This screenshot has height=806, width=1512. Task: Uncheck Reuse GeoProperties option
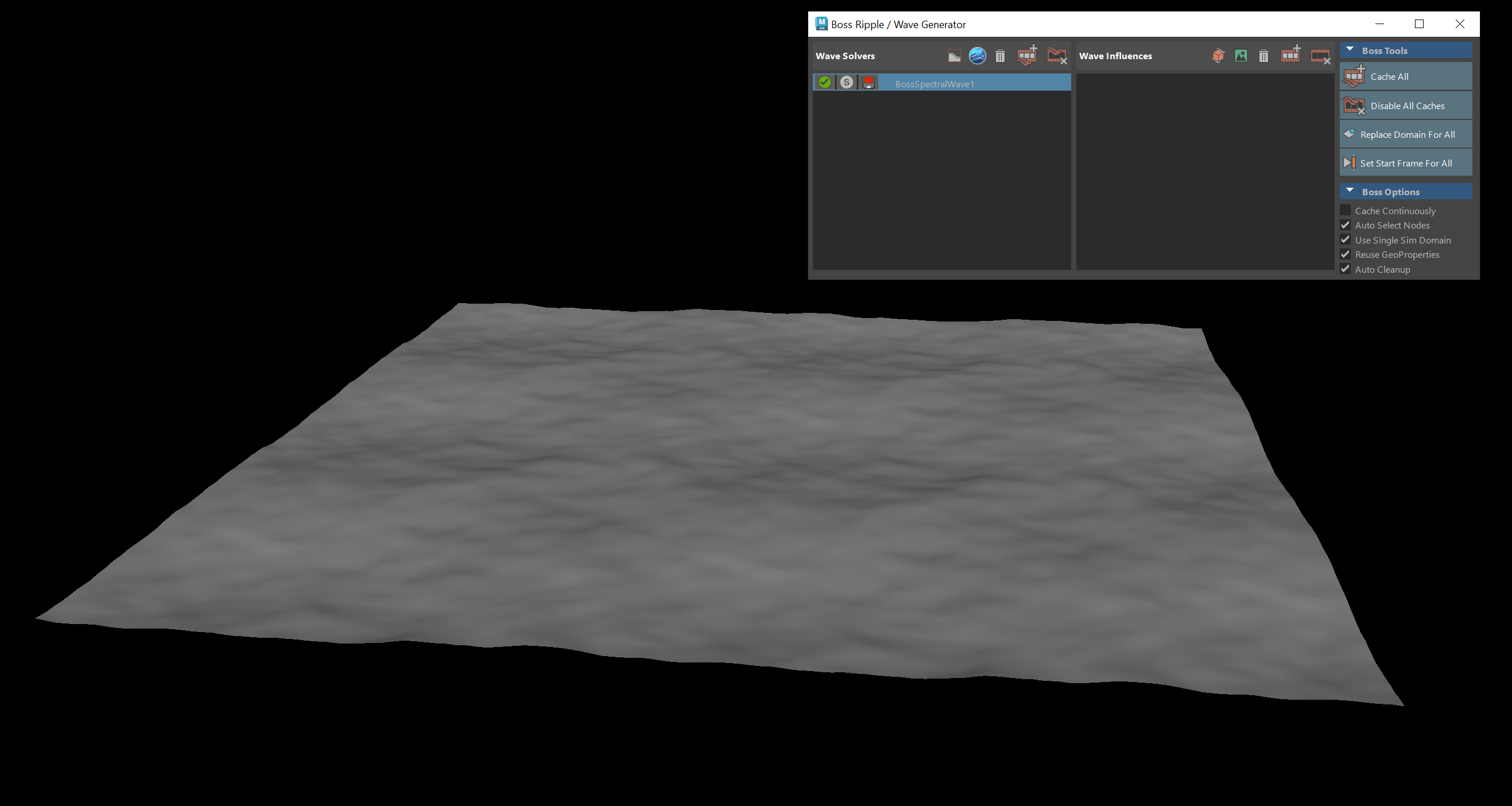point(1346,254)
